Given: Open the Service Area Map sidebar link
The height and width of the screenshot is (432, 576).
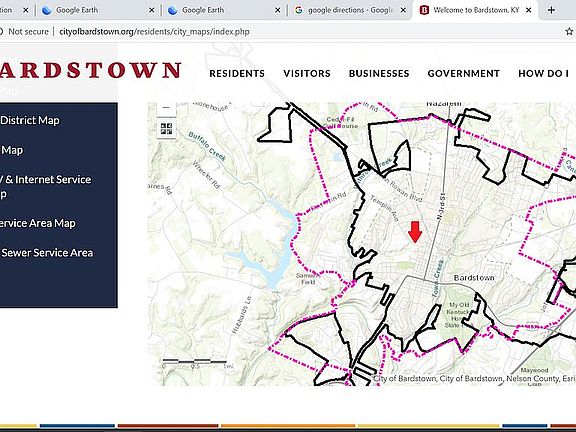Looking at the screenshot, I should (x=38, y=223).
